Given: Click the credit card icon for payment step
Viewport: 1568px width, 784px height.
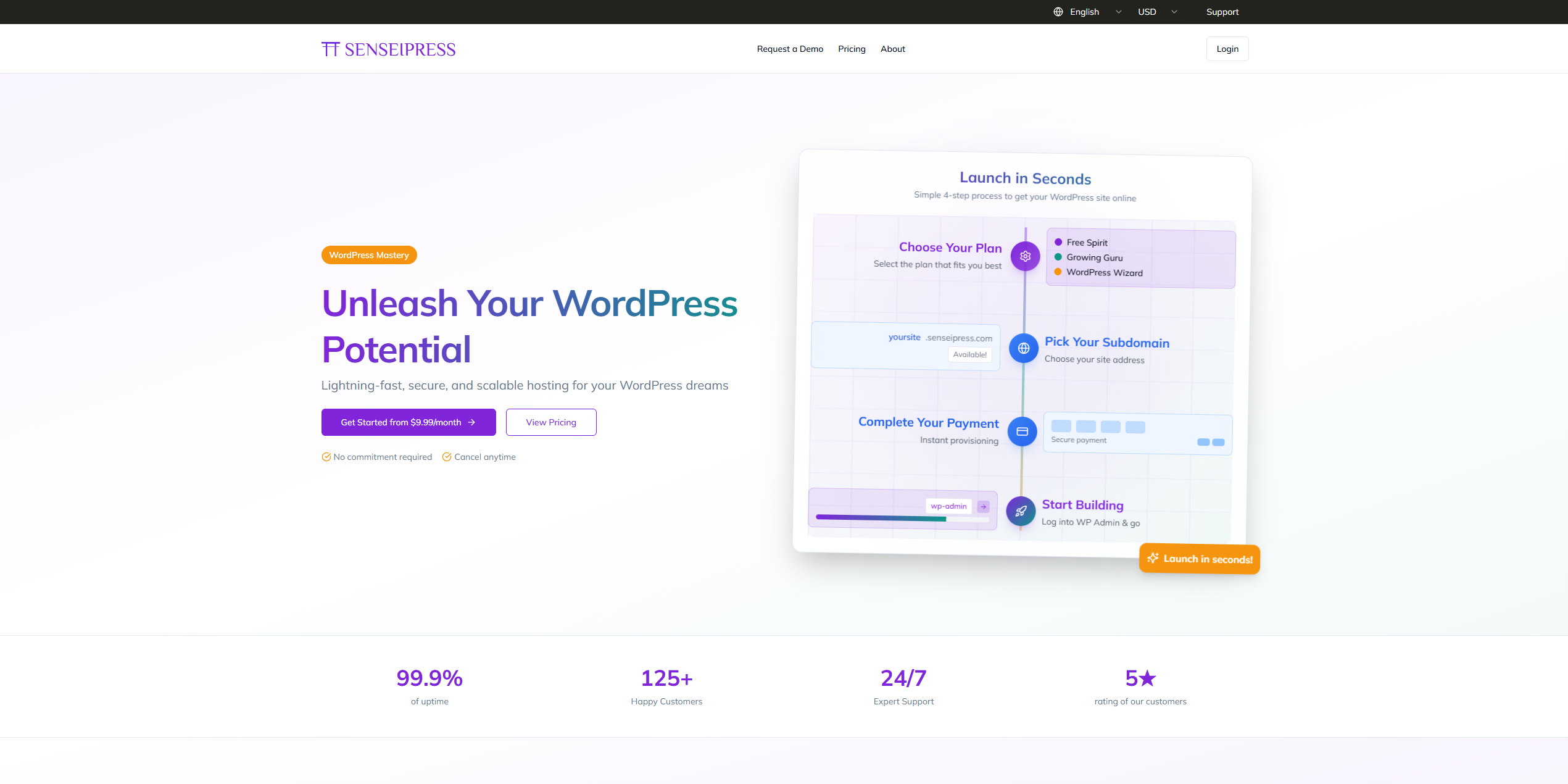Looking at the screenshot, I should point(1022,432).
